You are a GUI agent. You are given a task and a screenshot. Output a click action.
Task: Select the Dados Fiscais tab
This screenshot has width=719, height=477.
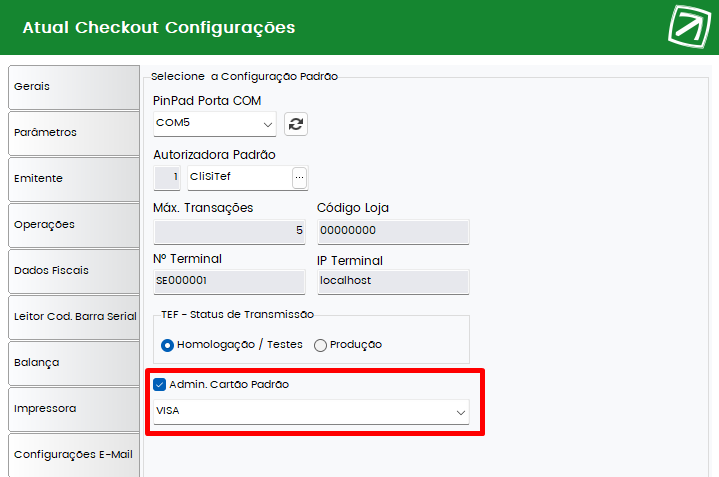(74, 271)
